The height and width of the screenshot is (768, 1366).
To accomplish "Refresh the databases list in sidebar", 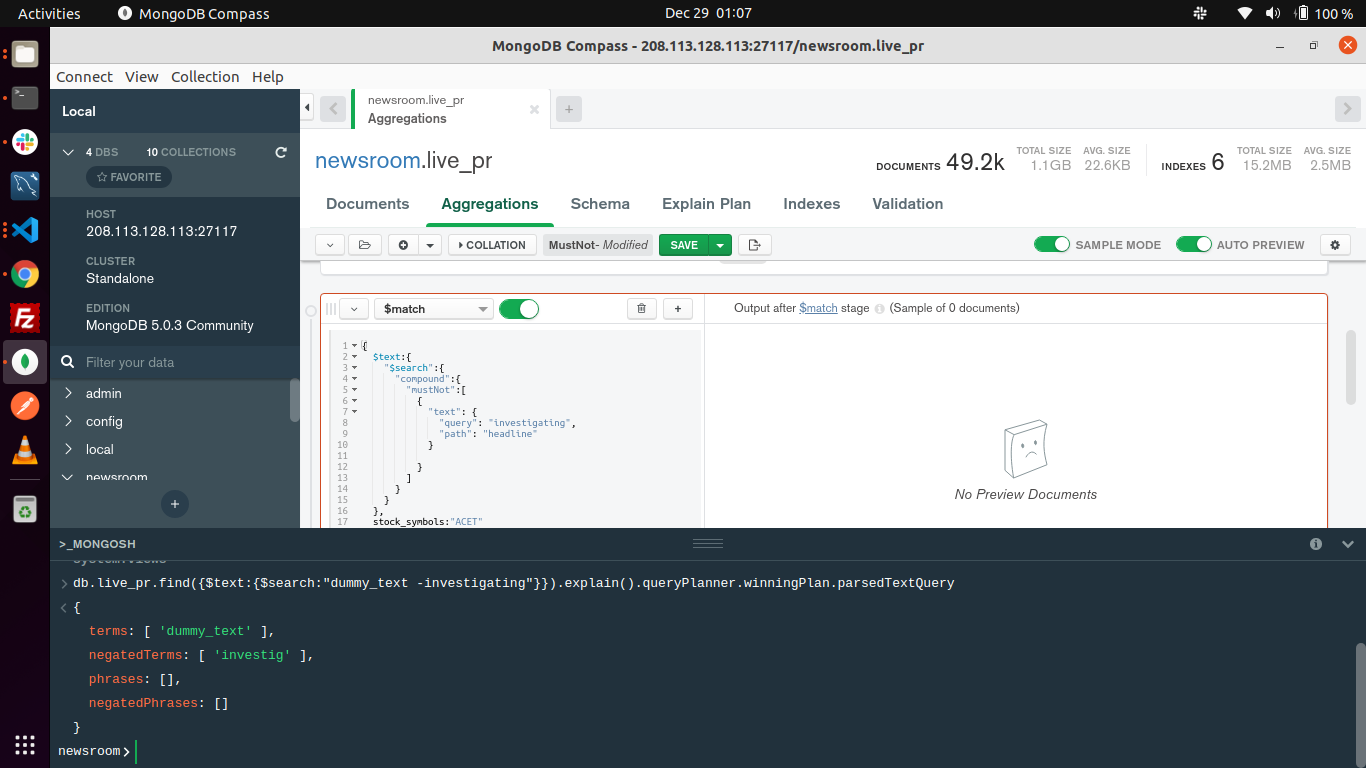I will click(281, 152).
